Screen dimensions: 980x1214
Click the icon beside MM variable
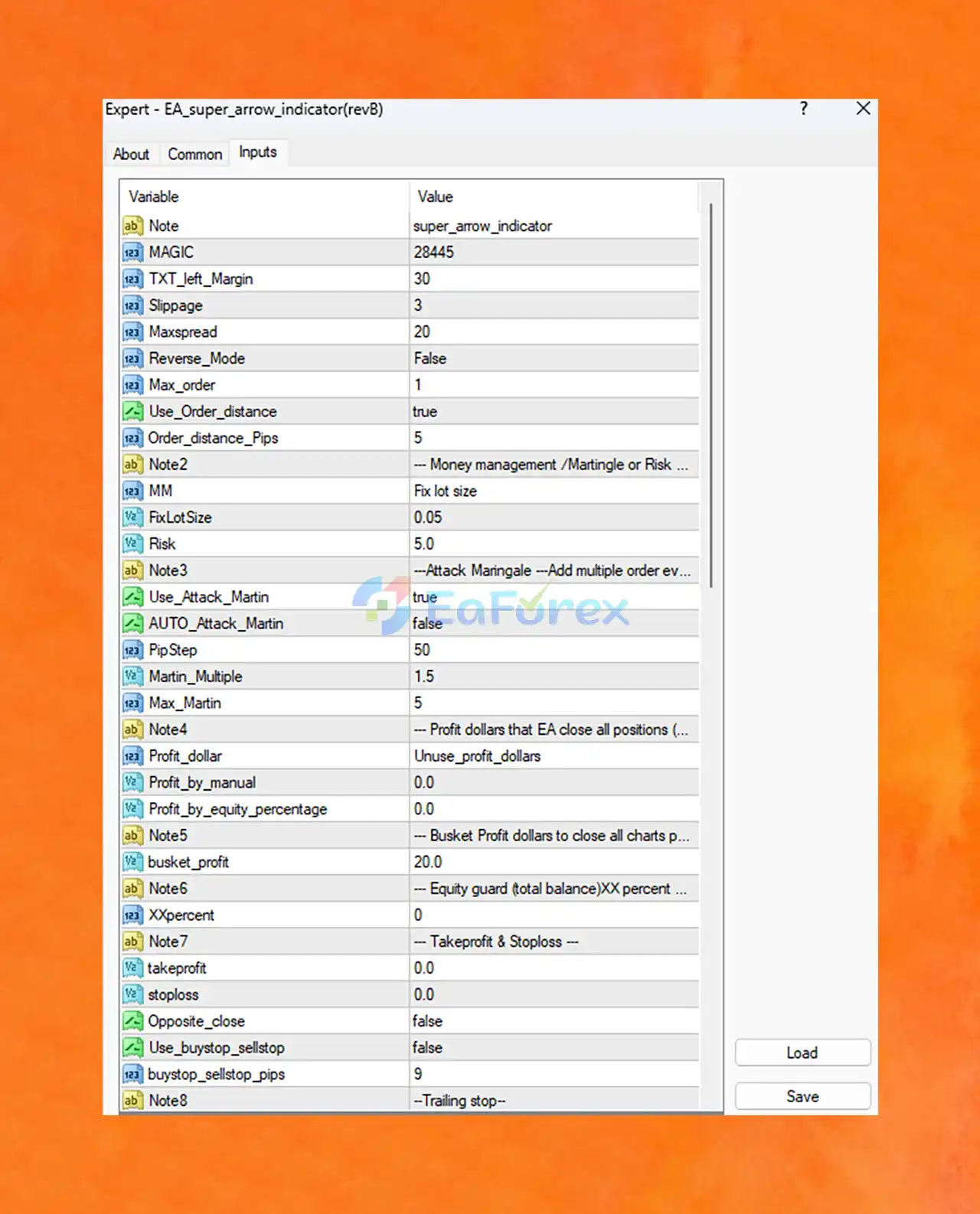[x=133, y=491]
